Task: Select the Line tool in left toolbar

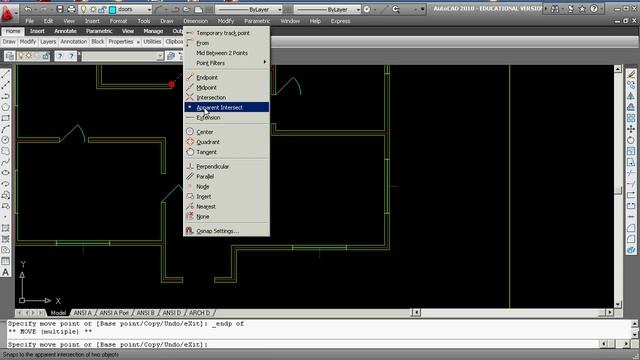Action: (x=5, y=74)
